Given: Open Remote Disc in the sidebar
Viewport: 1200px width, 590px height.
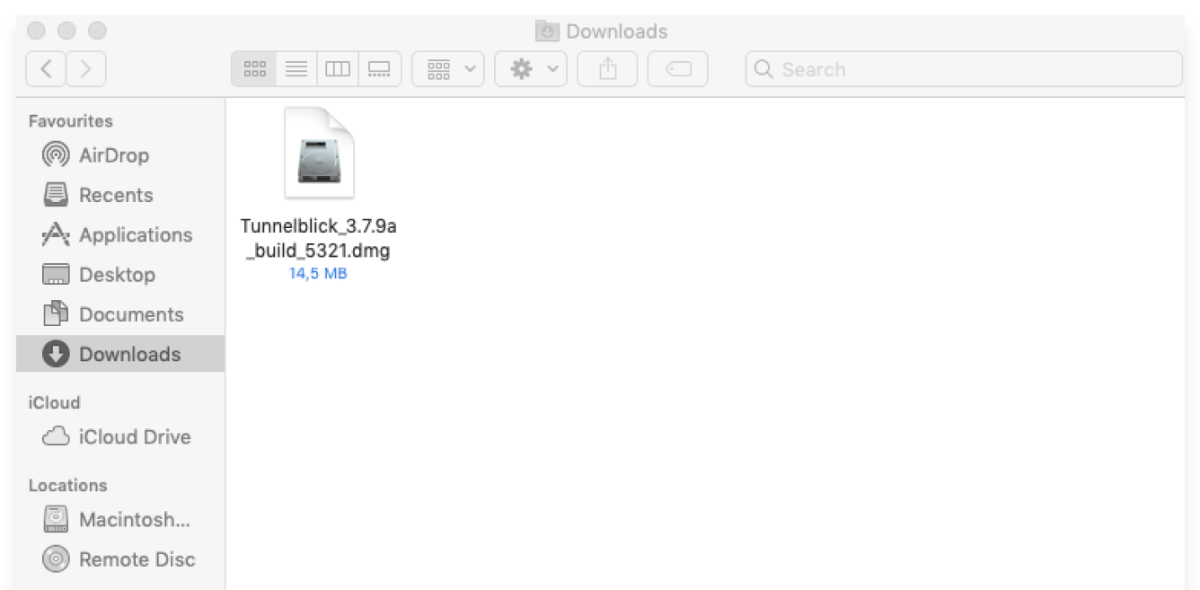Looking at the screenshot, I should coord(120,560).
